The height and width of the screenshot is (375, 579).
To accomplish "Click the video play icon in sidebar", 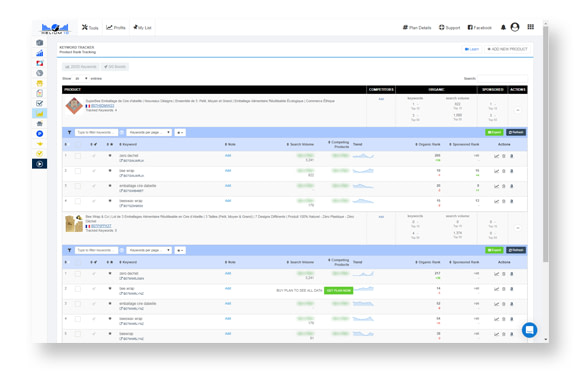I will click(40, 164).
